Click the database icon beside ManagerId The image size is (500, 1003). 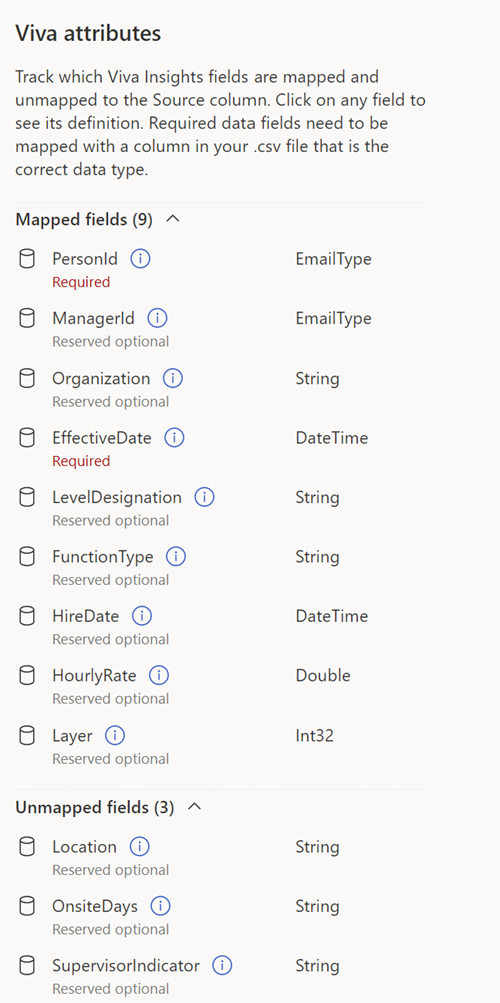coord(27,319)
